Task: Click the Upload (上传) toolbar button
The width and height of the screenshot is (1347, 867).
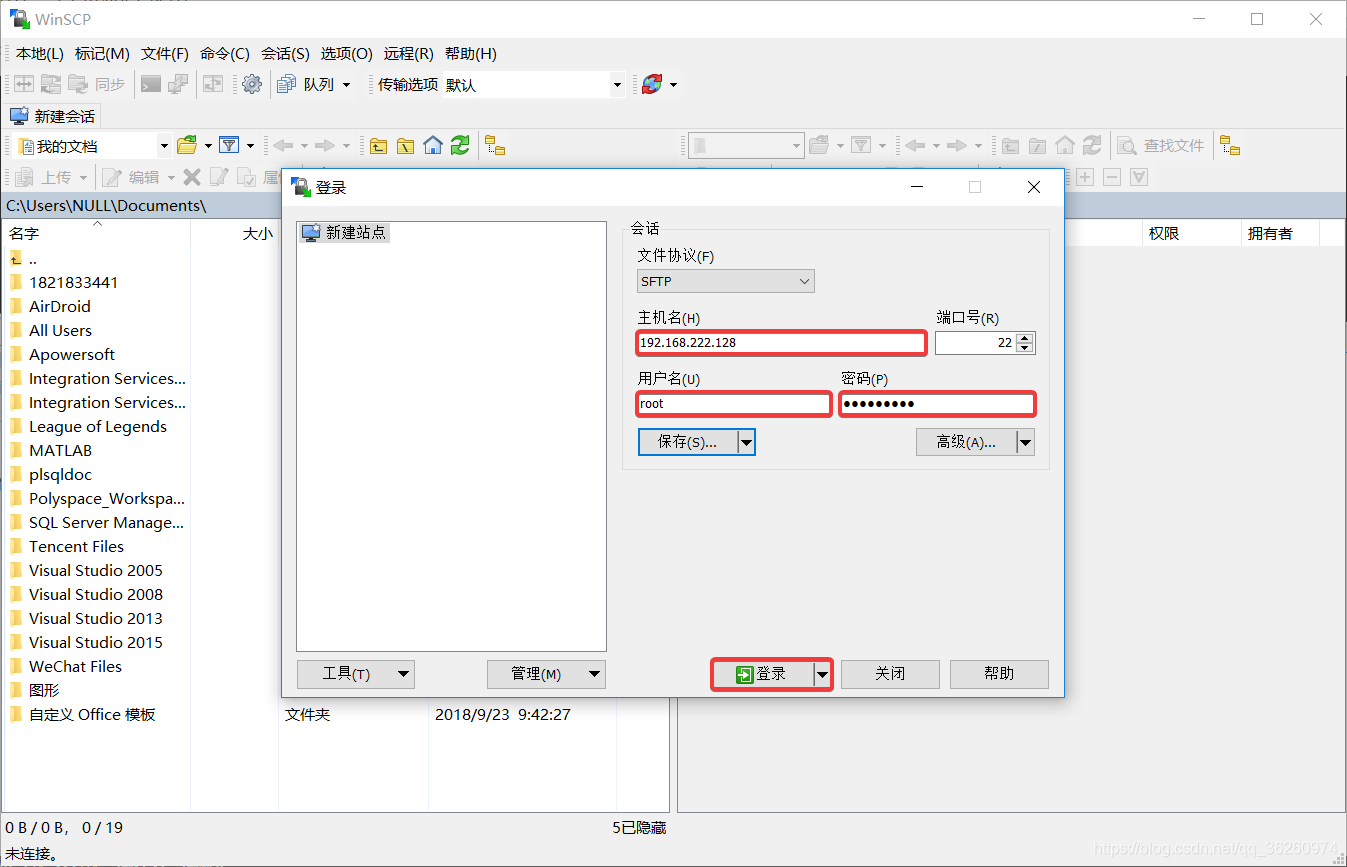Action: [44, 177]
